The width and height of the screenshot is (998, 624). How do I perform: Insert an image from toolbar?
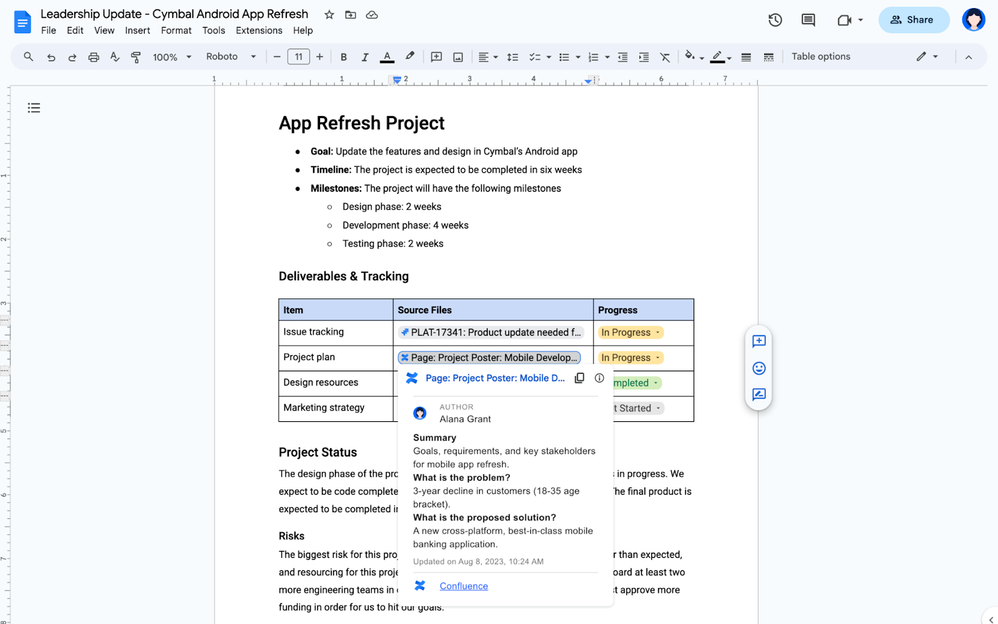(x=458, y=57)
